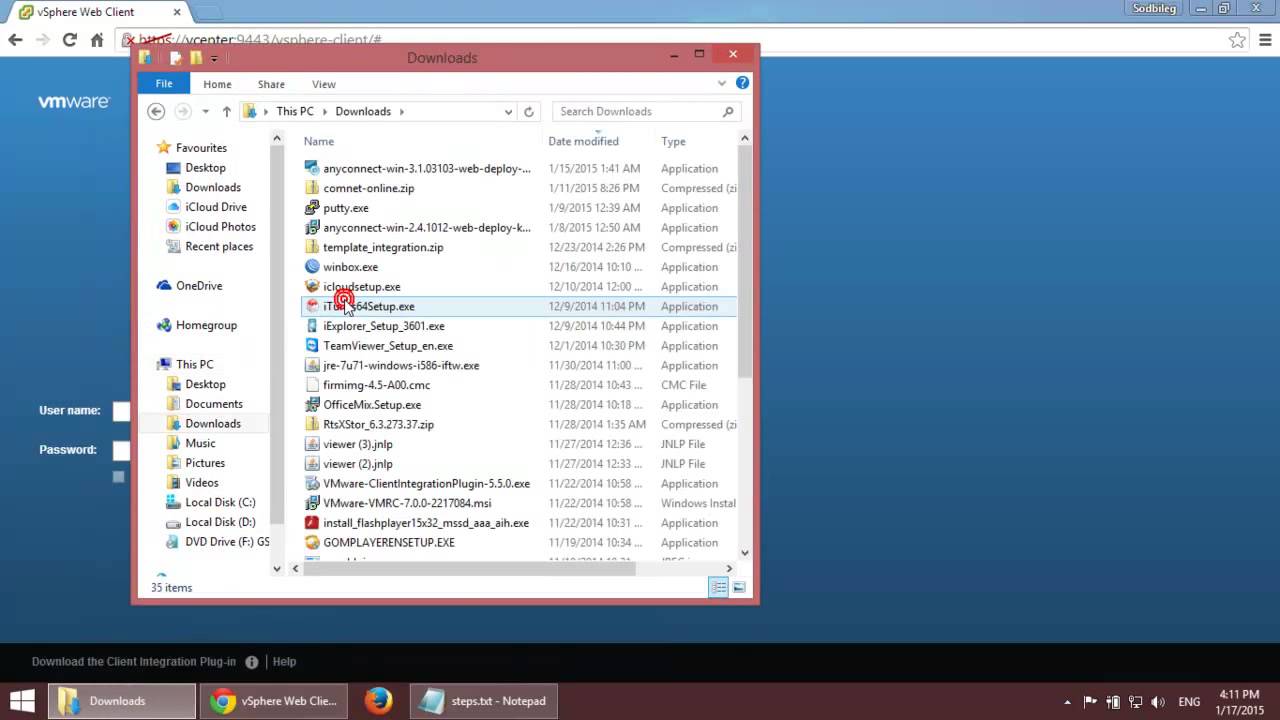Switch to steps.txt Notepad taskbar item

pyautogui.click(x=485, y=701)
